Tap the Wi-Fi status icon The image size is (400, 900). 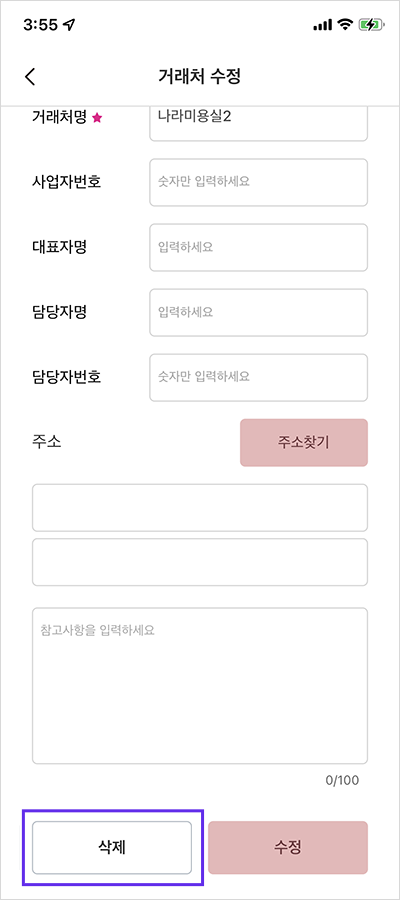pyautogui.click(x=345, y=25)
